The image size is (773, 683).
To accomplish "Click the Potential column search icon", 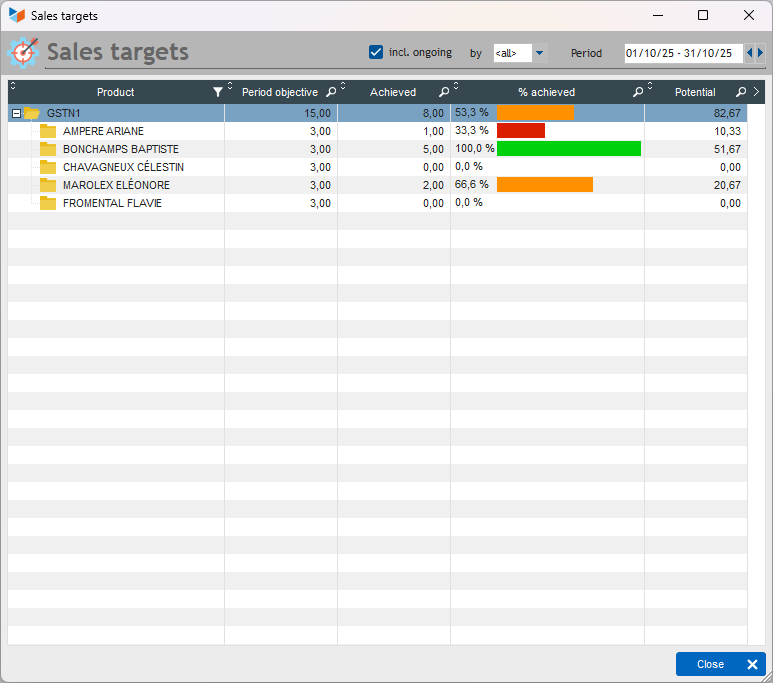I will 741,92.
